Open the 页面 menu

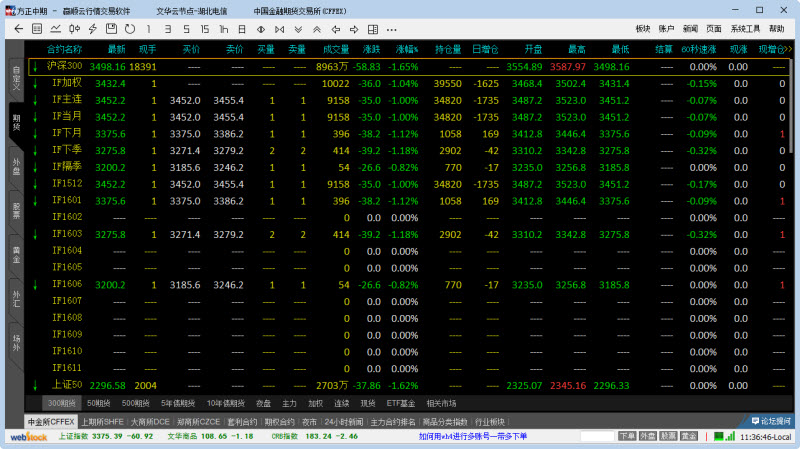click(x=714, y=29)
